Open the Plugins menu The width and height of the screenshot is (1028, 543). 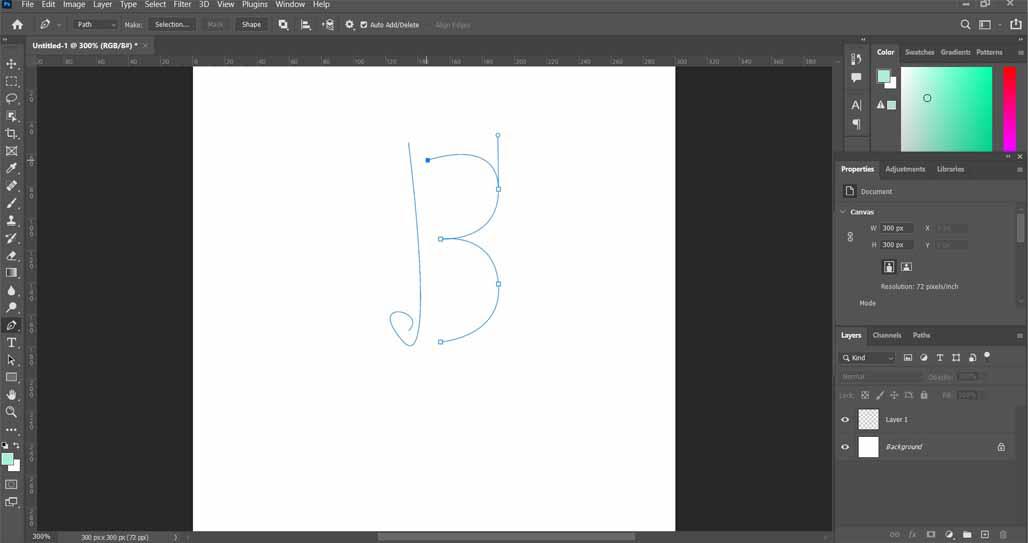point(254,5)
